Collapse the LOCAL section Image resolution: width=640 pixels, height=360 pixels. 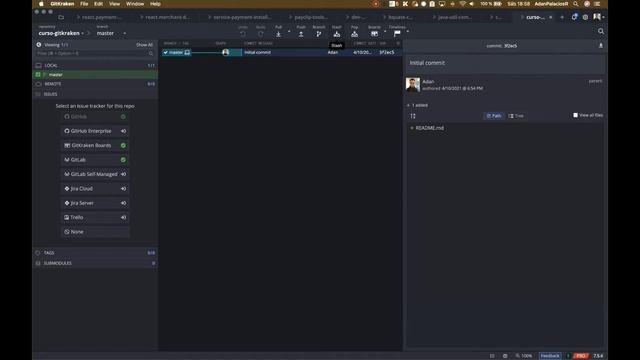coord(95,65)
